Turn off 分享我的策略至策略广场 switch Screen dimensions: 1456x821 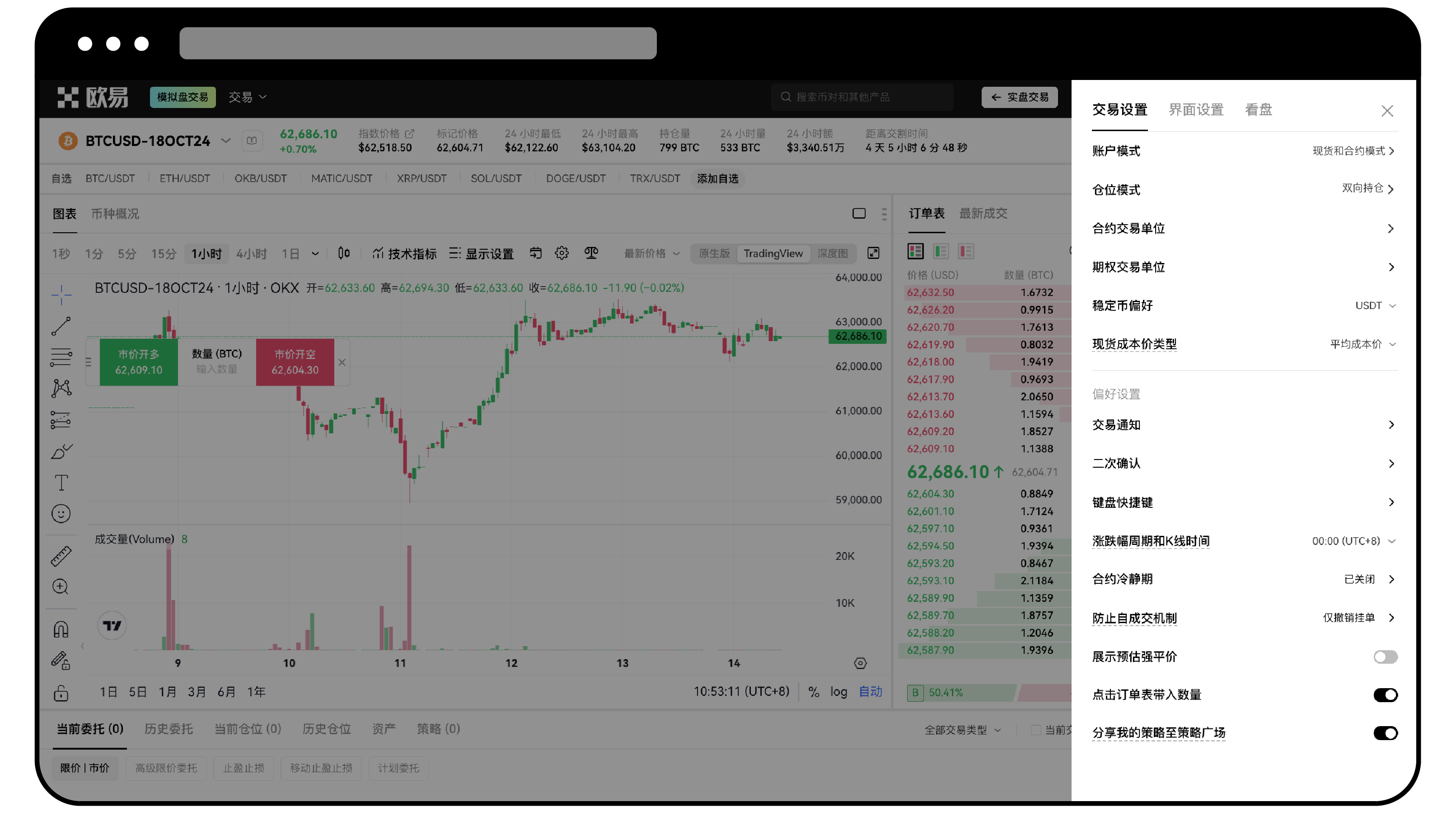[x=1386, y=733]
